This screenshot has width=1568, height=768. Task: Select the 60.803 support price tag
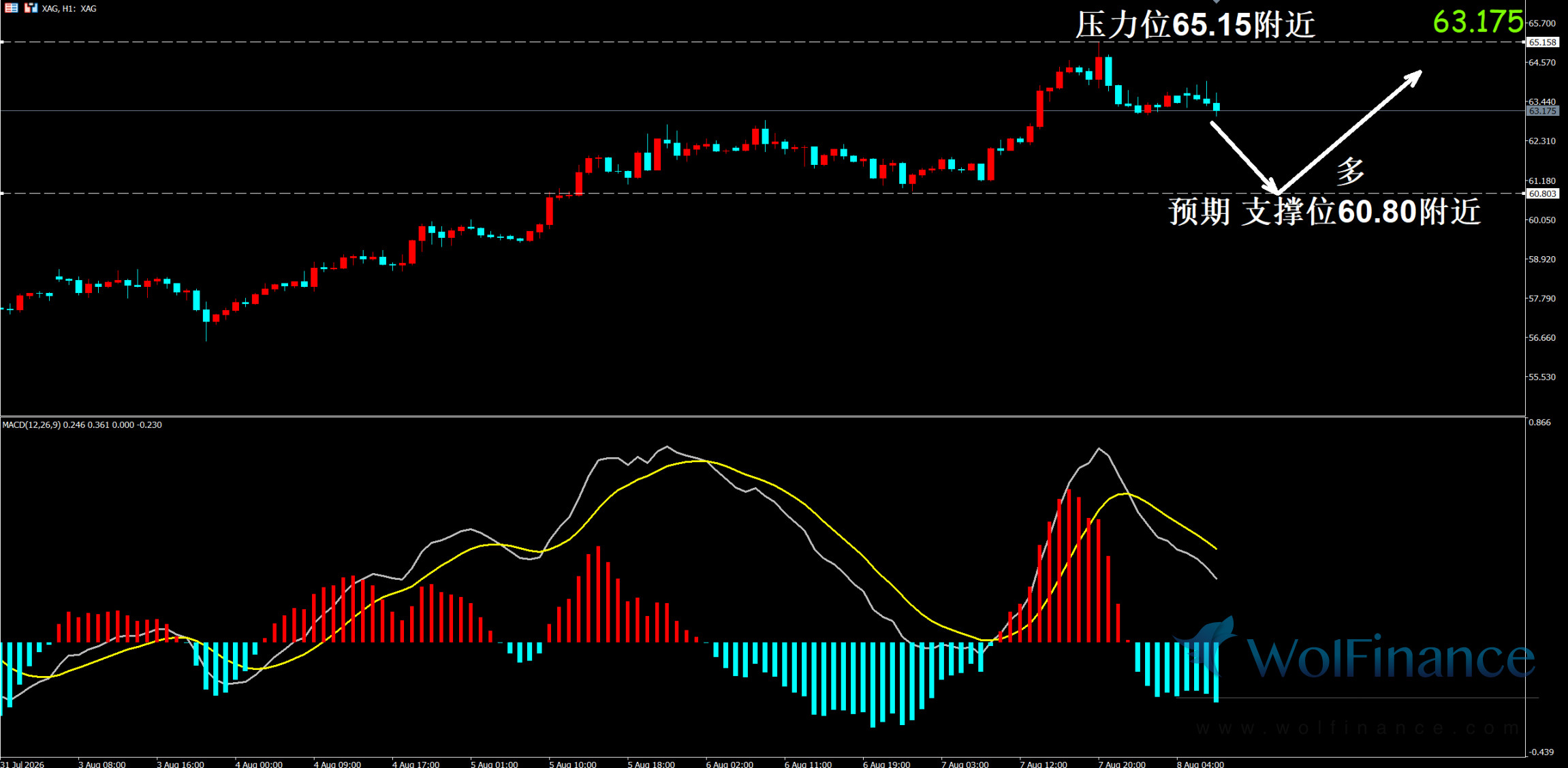coord(1542,194)
